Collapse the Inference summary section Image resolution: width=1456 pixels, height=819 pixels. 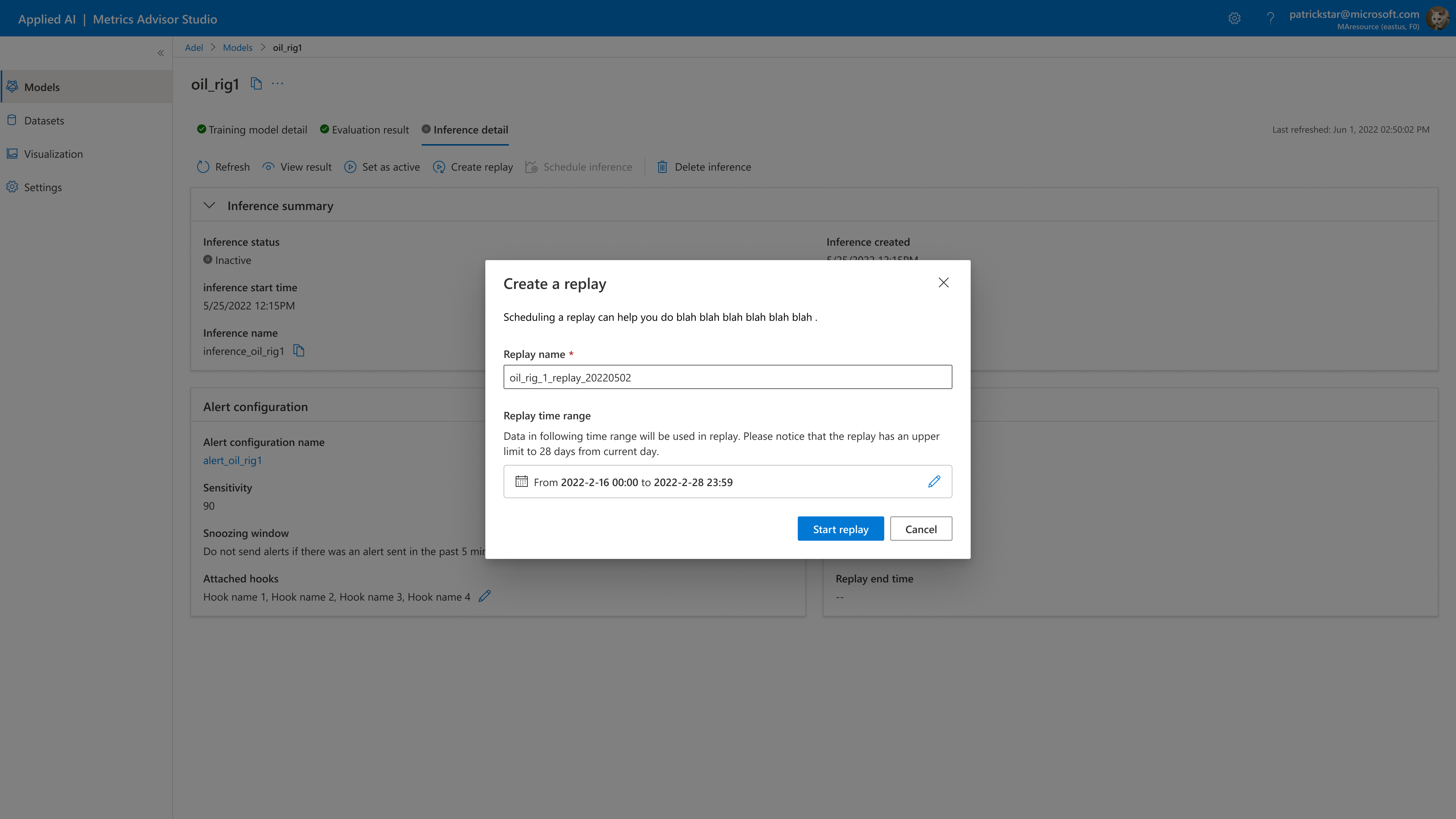tap(209, 206)
